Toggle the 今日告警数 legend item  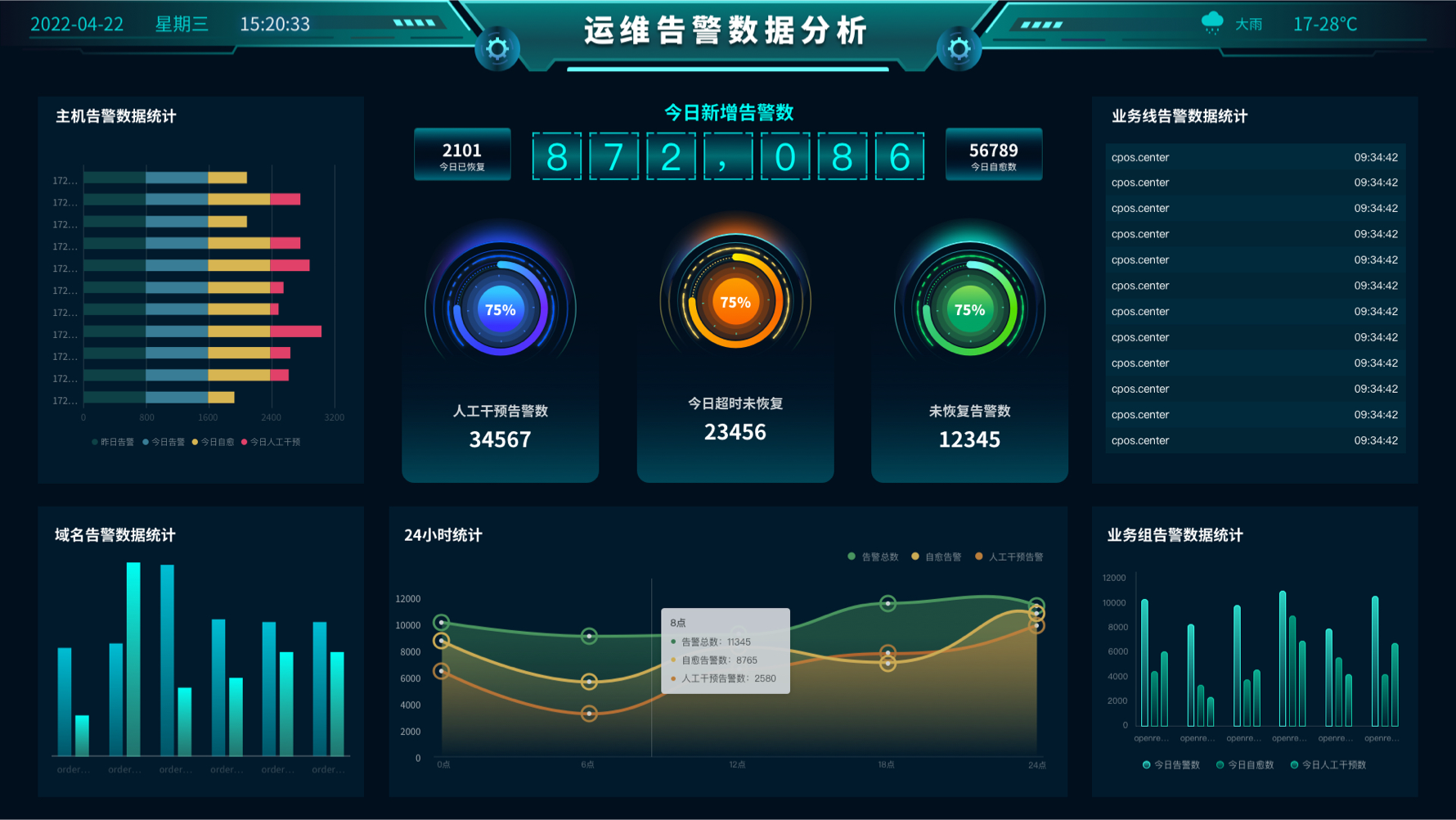(x=1171, y=765)
